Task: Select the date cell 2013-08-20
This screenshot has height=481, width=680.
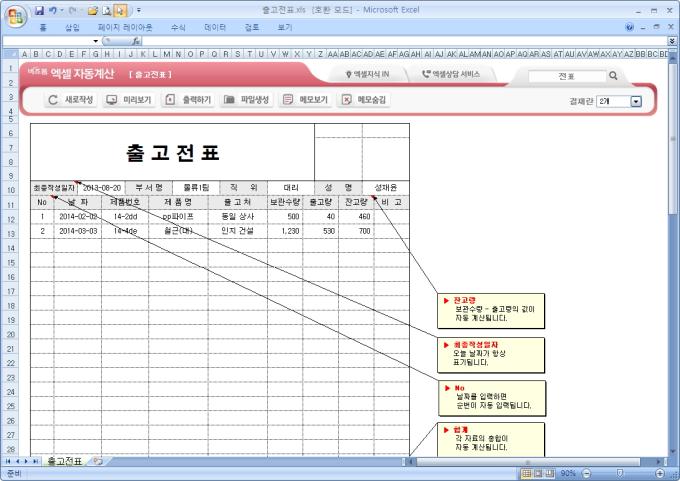Action: coord(101,188)
